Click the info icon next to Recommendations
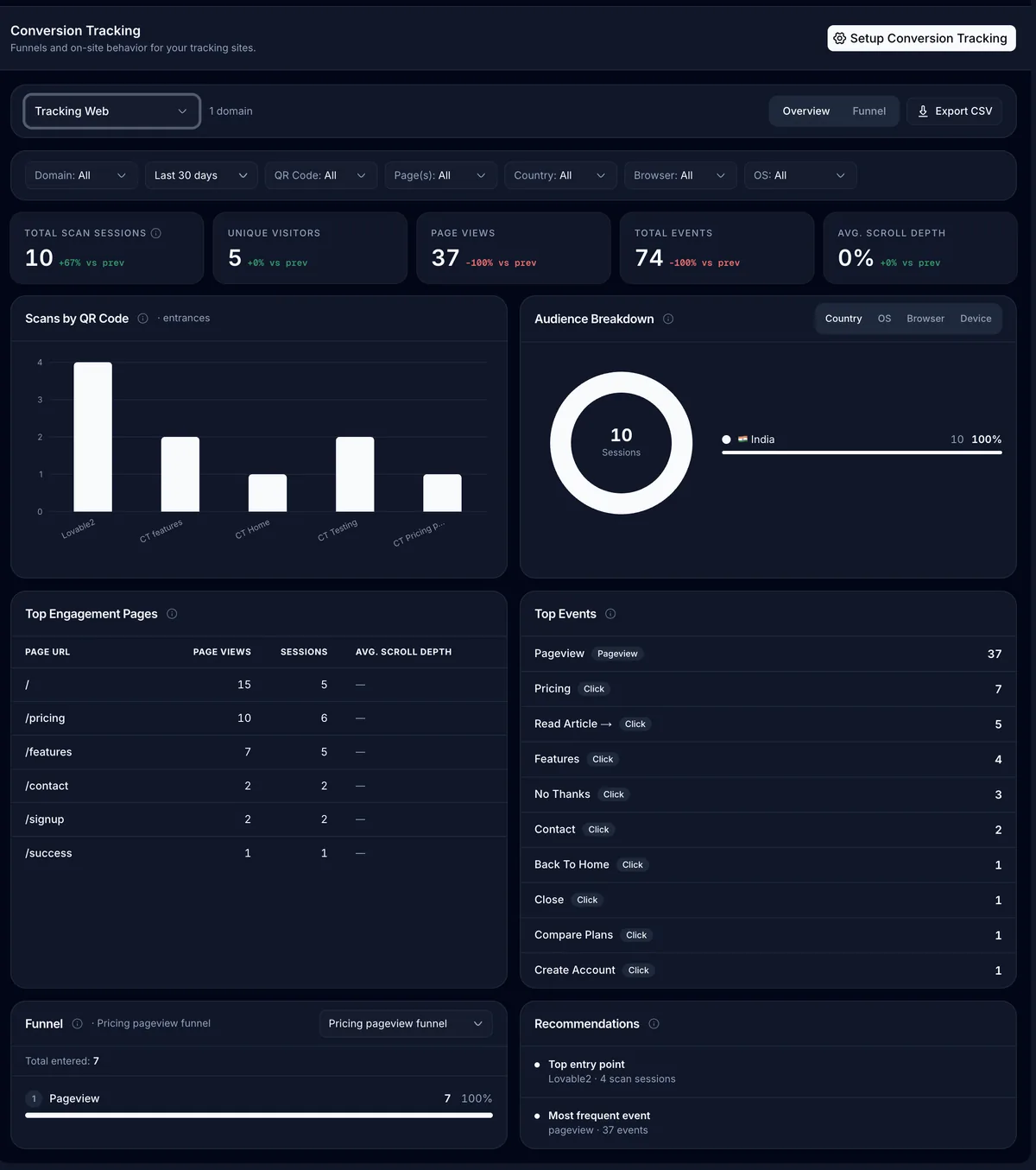The width and height of the screenshot is (1036, 1170). pyautogui.click(x=654, y=1024)
